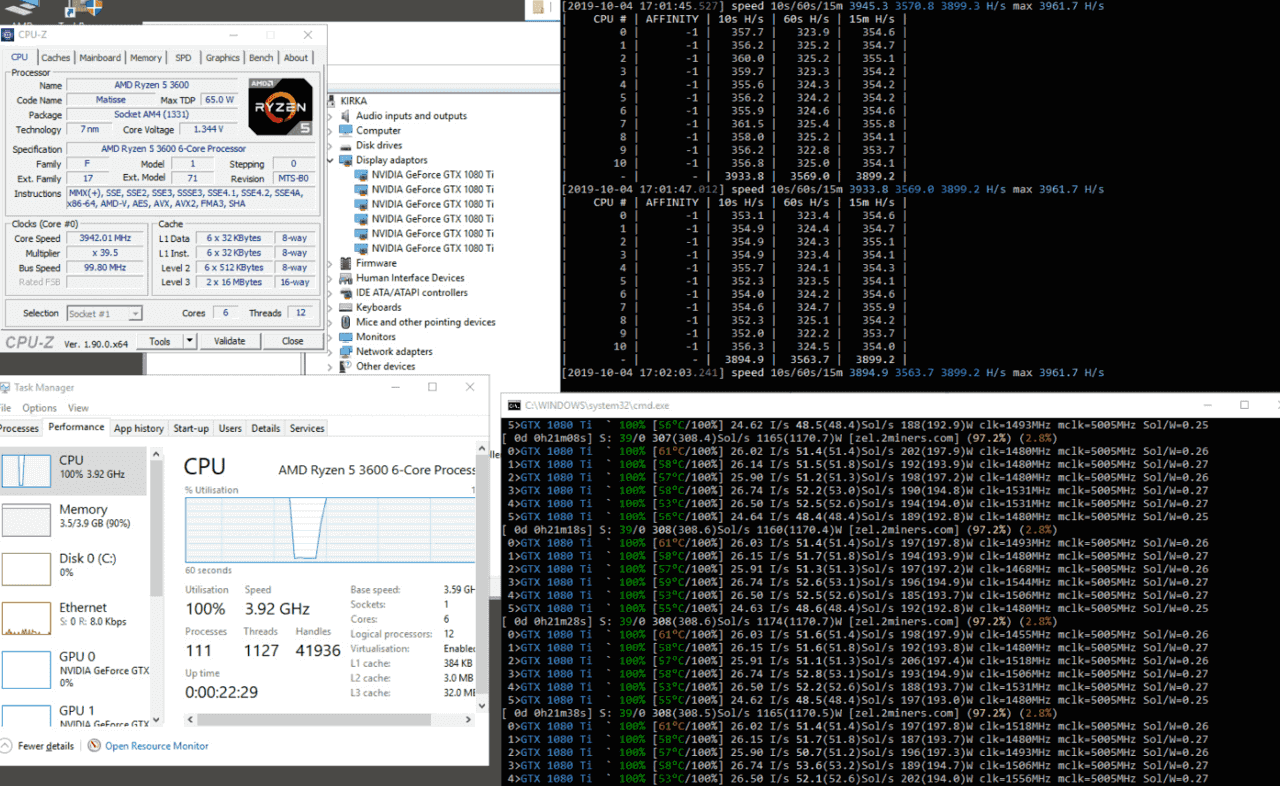Click the Disk drives category icon
1280x786 pixels.
tap(346, 145)
